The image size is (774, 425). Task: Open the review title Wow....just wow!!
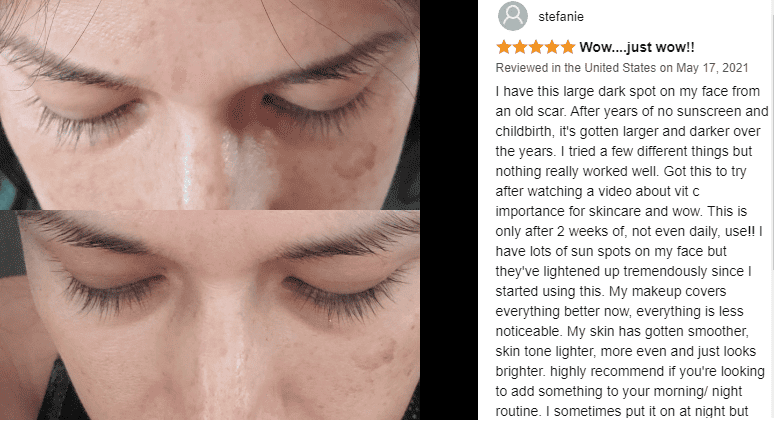pyautogui.click(x=637, y=47)
